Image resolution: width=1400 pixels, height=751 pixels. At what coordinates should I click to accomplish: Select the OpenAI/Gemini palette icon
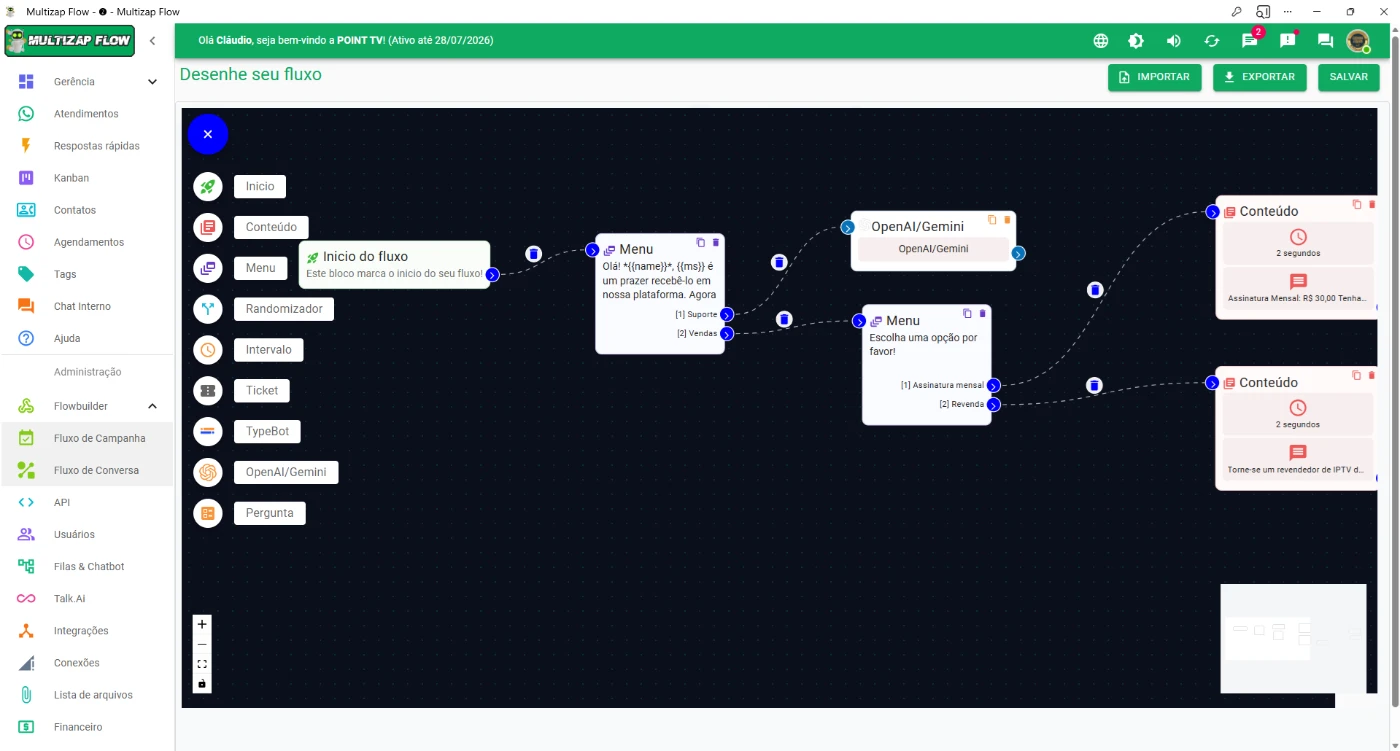[x=208, y=472]
